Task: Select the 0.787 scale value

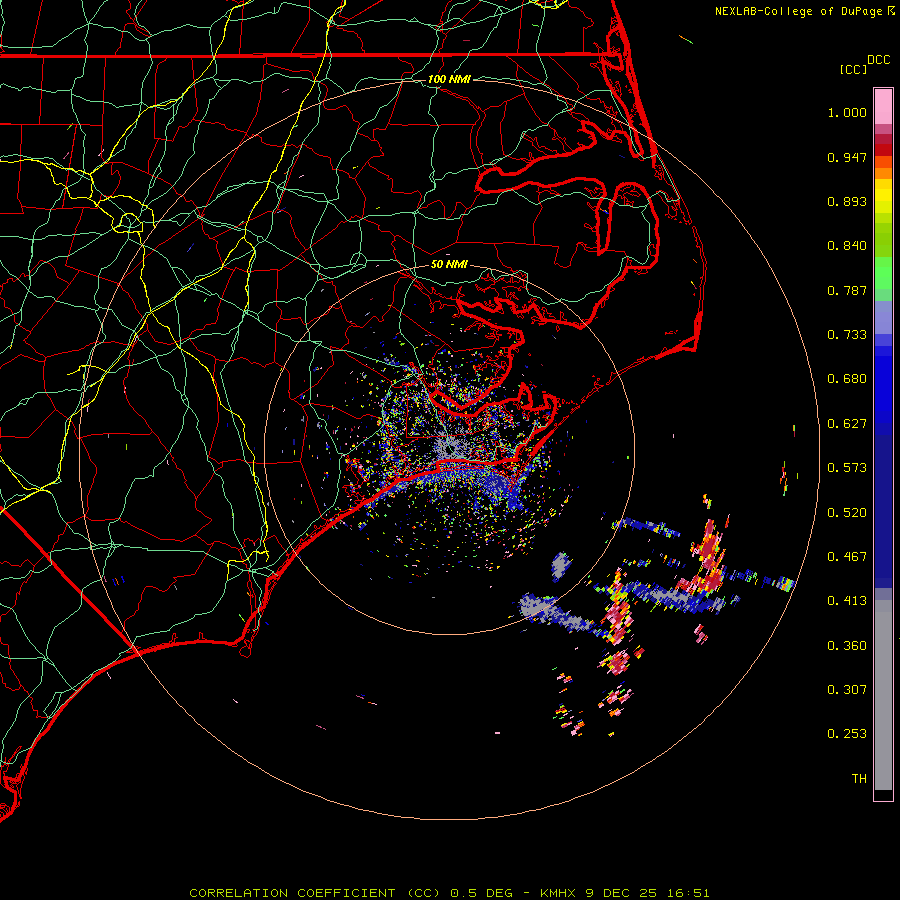Action: point(847,290)
